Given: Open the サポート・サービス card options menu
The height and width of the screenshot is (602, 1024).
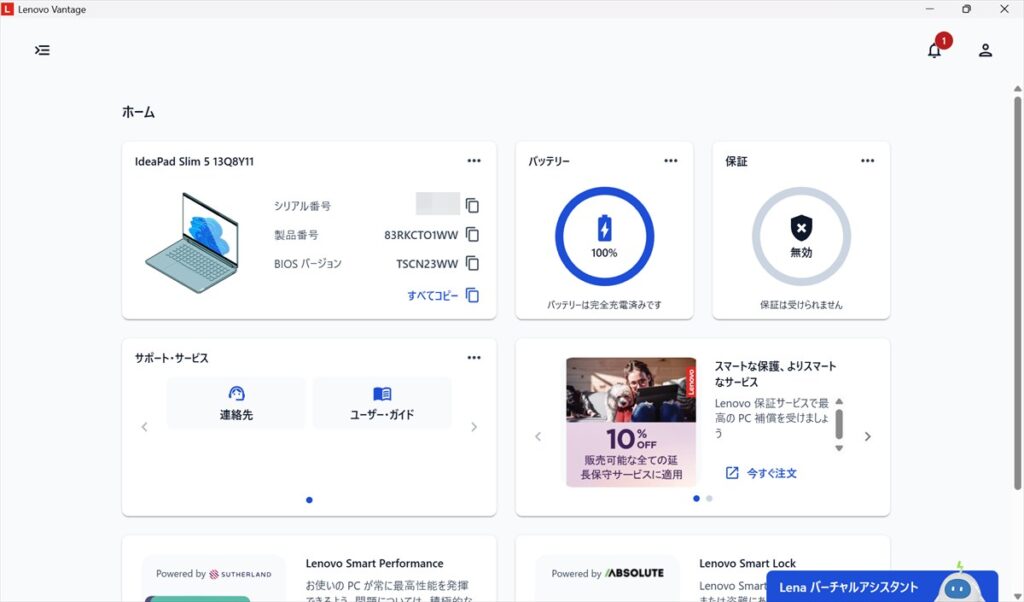Looking at the screenshot, I should tap(474, 358).
